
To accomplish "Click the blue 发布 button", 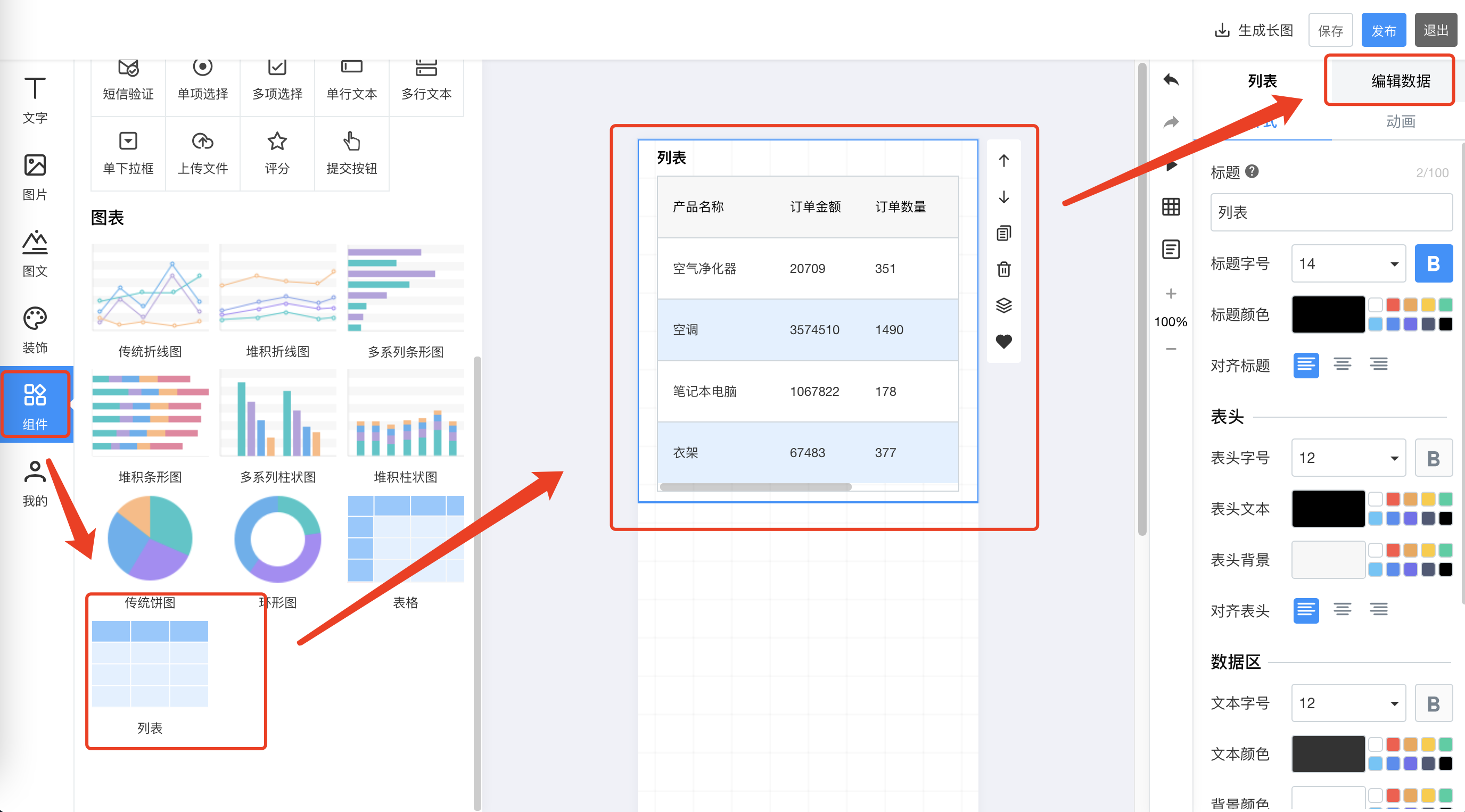I will [x=1383, y=30].
